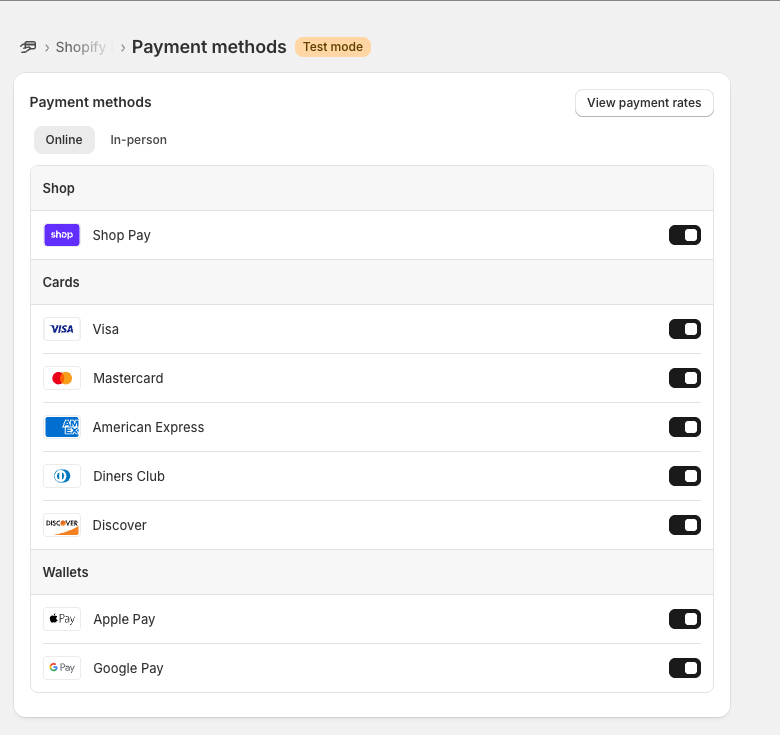Go to Shopify breadcrumb link
The width and height of the screenshot is (780, 735).
coord(80,47)
